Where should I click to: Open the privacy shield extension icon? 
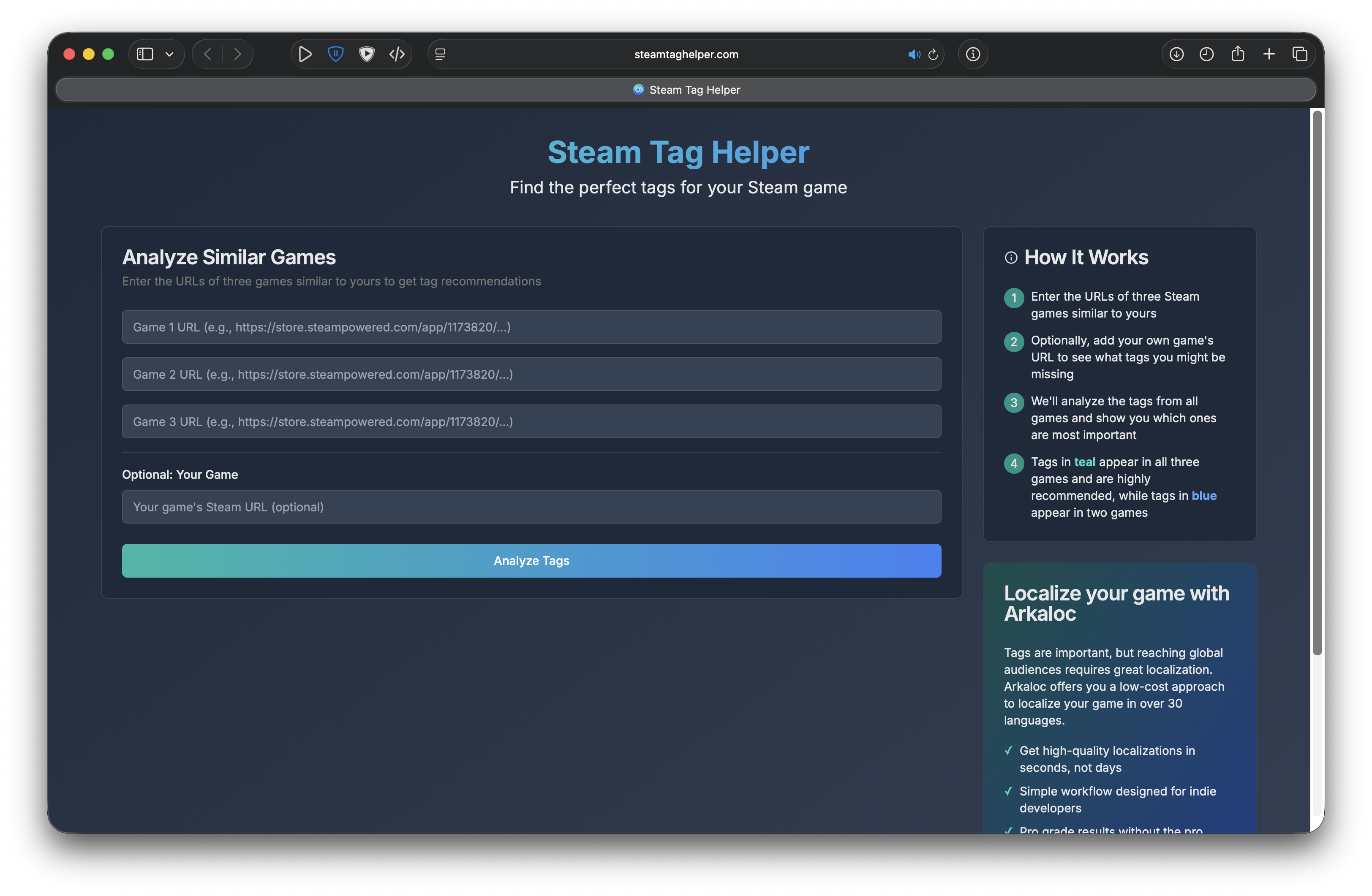pos(367,54)
